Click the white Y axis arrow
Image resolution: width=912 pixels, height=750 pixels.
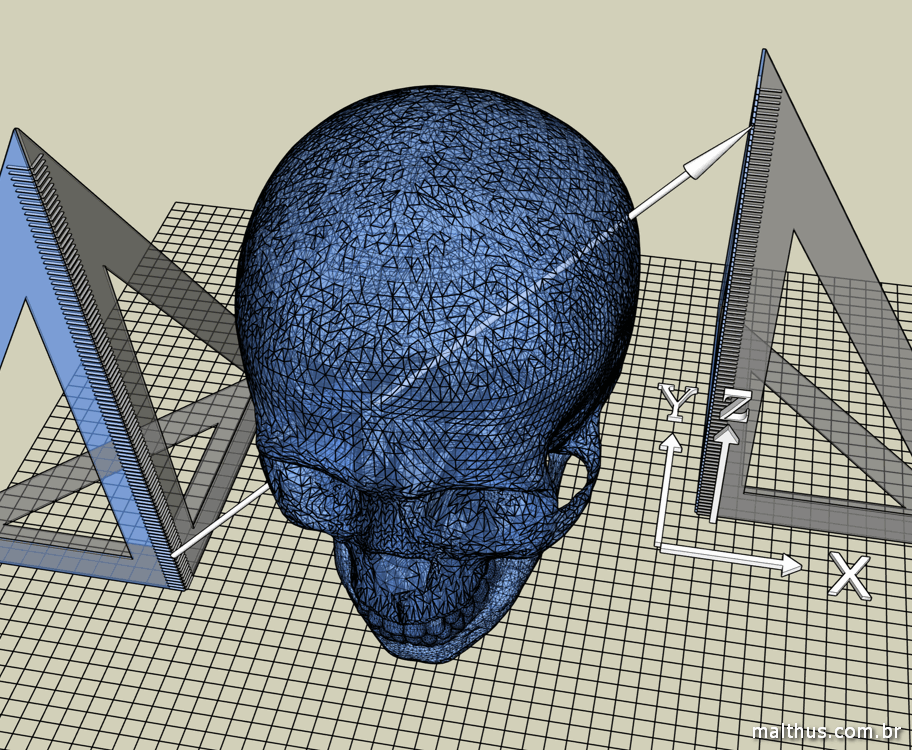tap(667, 490)
